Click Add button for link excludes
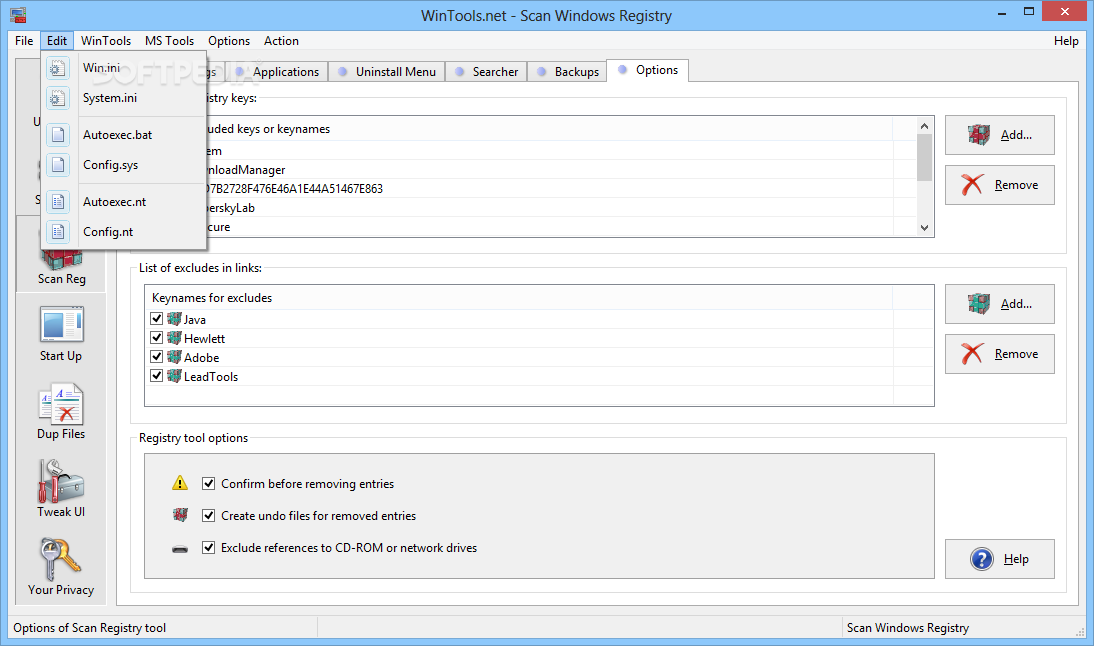This screenshot has height=646, width=1094. pos(1000,303)
